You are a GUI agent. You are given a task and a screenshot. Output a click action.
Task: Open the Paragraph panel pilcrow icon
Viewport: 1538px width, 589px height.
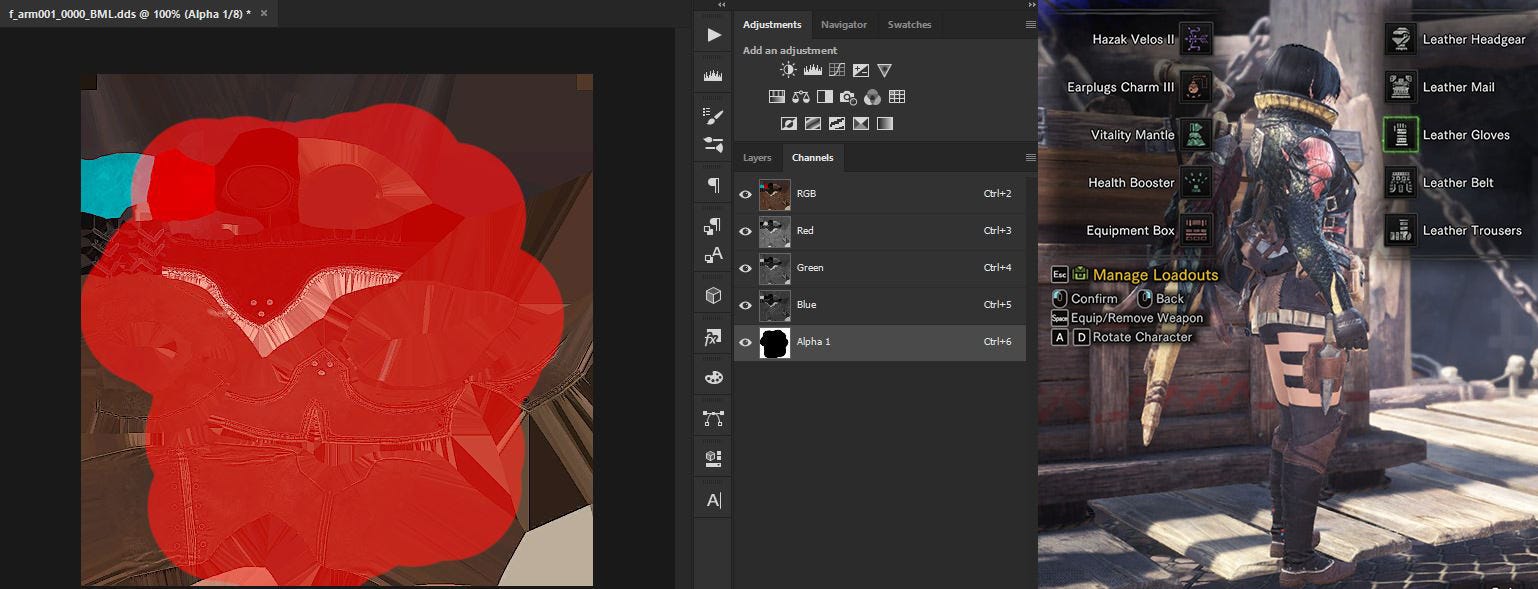pos(713,185)
